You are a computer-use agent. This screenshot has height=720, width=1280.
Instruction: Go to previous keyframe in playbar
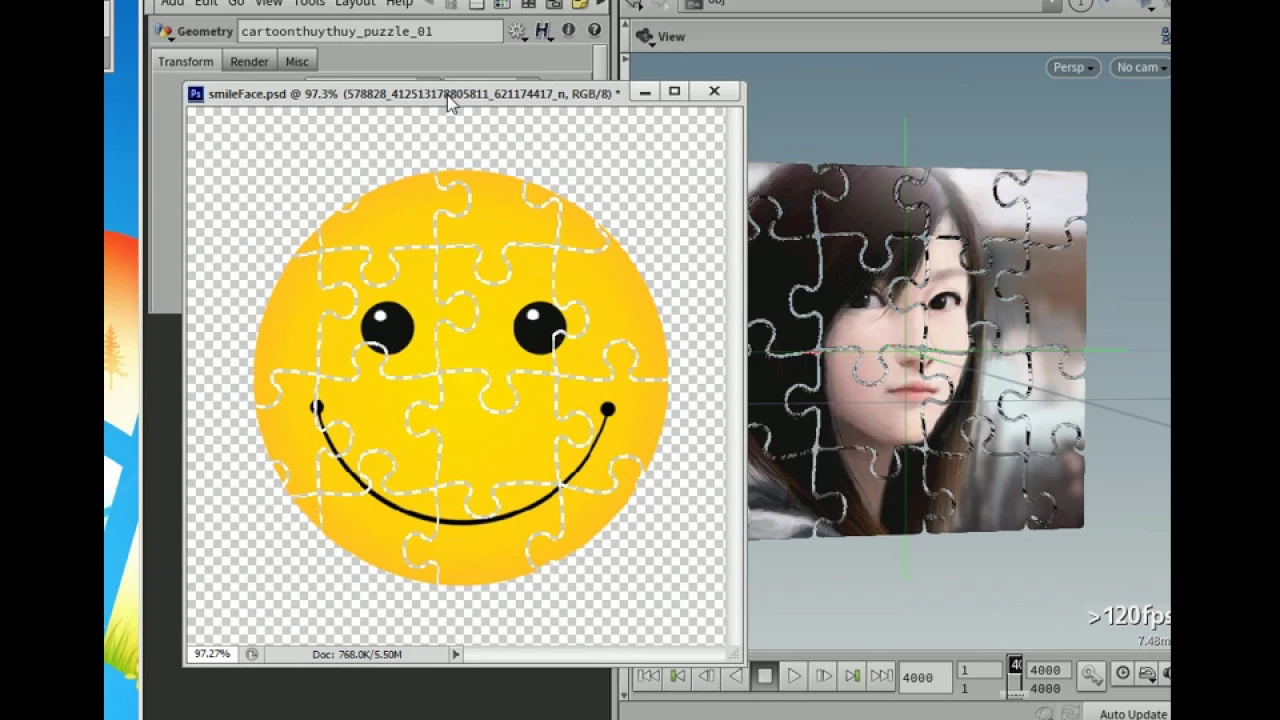pos(677,677)
